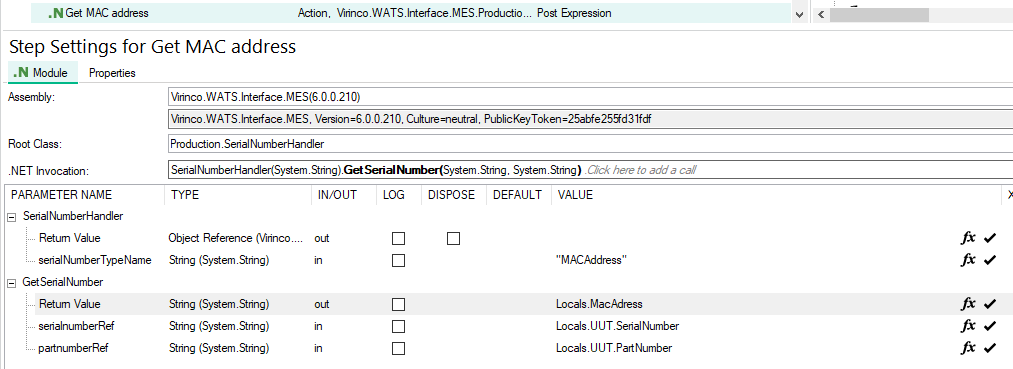Toggle Log for serialNumberTypeName parameter
The image size is (1013, 369).
(399, 260)
